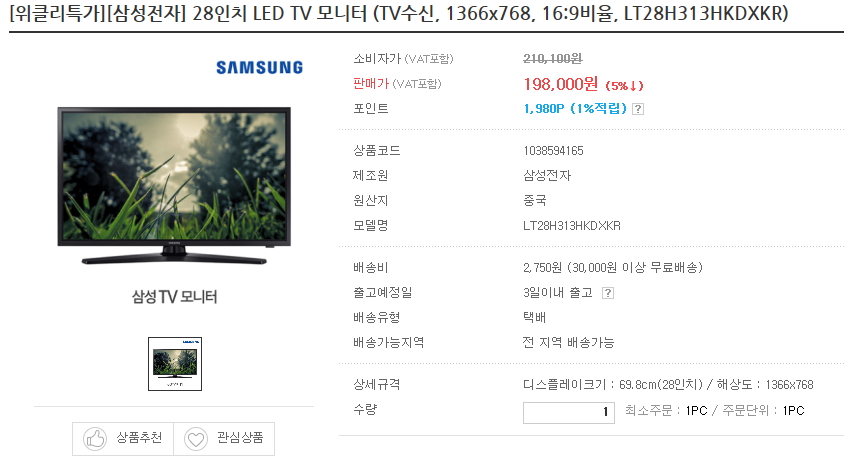This screenshot has width=844, height=459.
Task: Open the help icon next to 출고예정일
Action: tap(608, 293)
